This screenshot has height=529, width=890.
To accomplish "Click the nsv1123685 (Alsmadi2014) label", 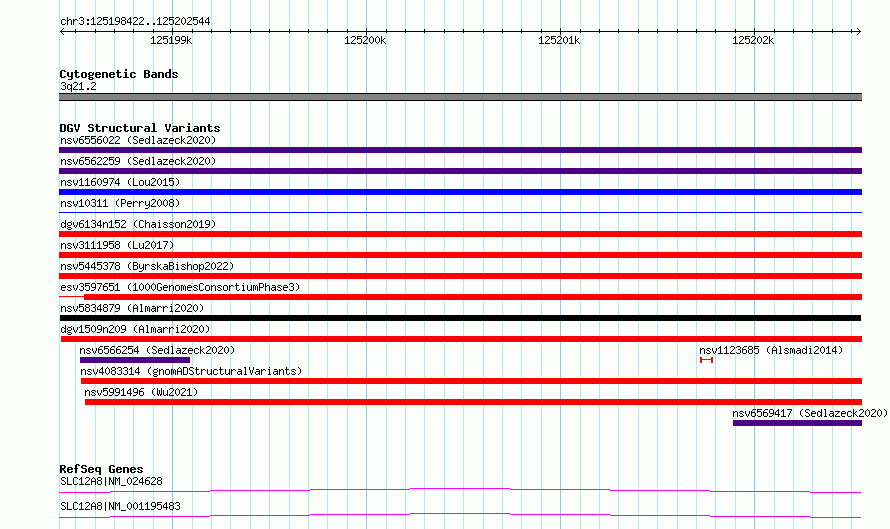I will (x=771, y=350).
